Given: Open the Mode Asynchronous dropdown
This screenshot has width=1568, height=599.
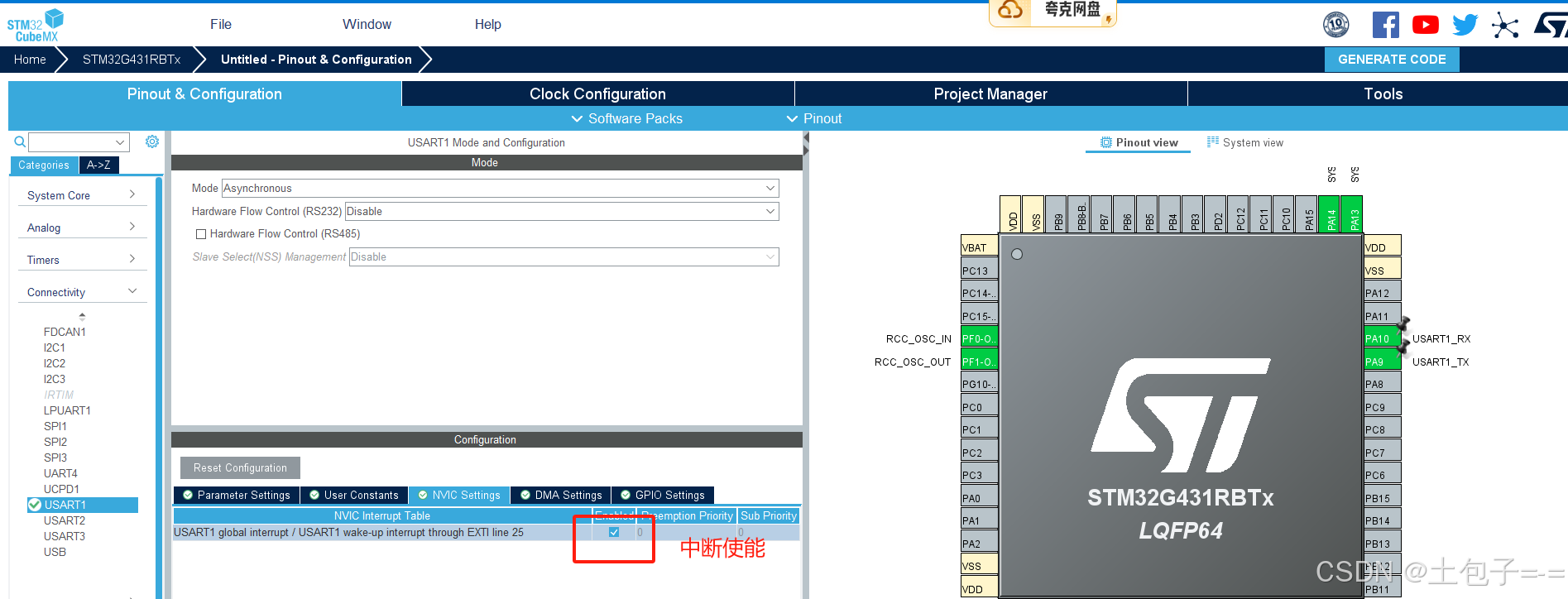Looking at the screenshot, I should tap(500, 189).
